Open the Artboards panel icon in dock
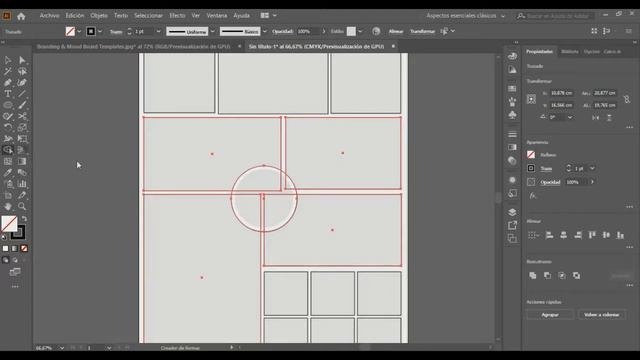Image resolution: width=640 pixels, height=360 pixels. 512,238
